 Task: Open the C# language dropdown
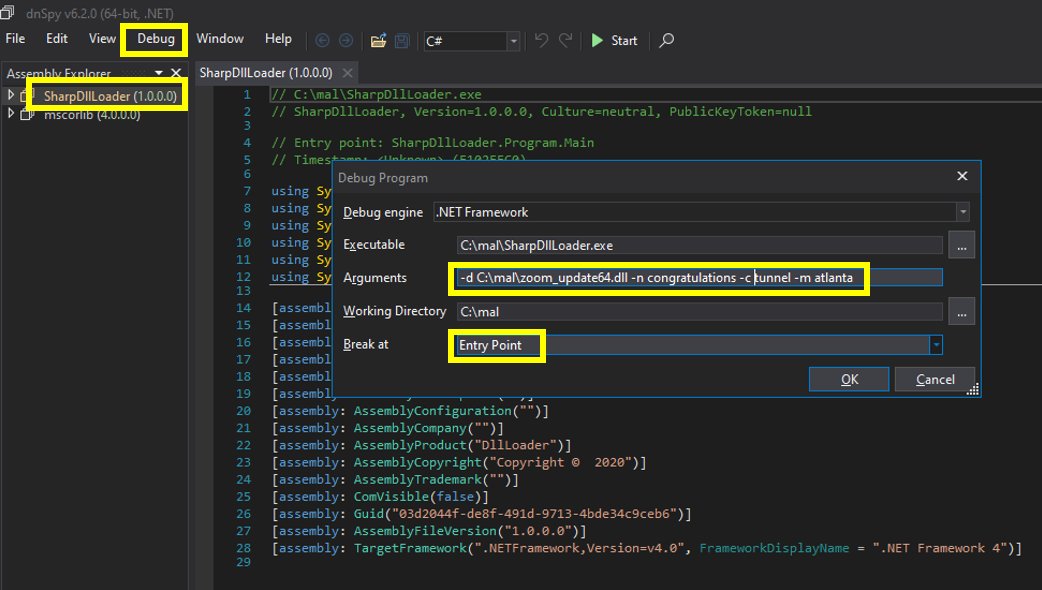click(472, 41)
